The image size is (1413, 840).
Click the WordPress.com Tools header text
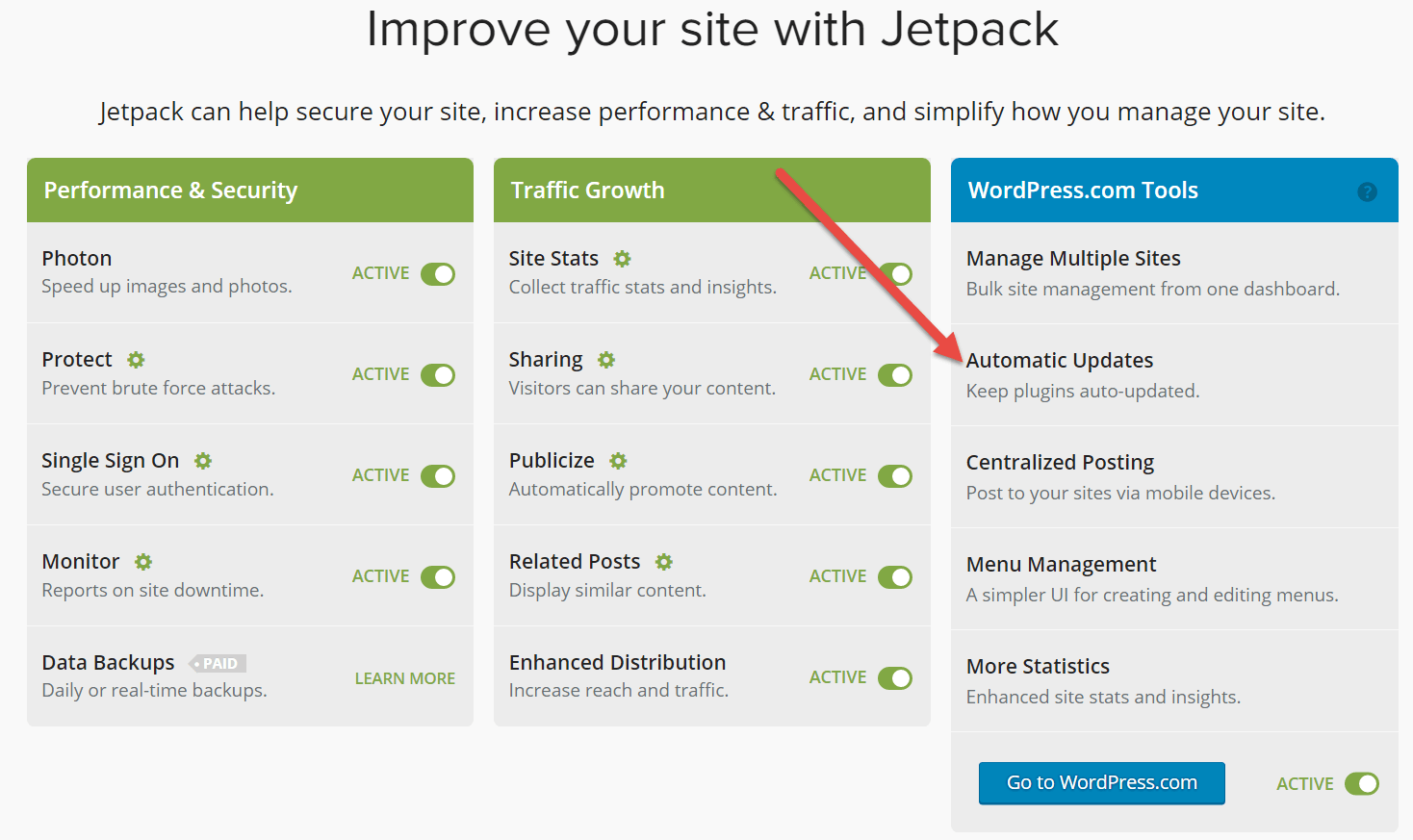pos(1083,191)
